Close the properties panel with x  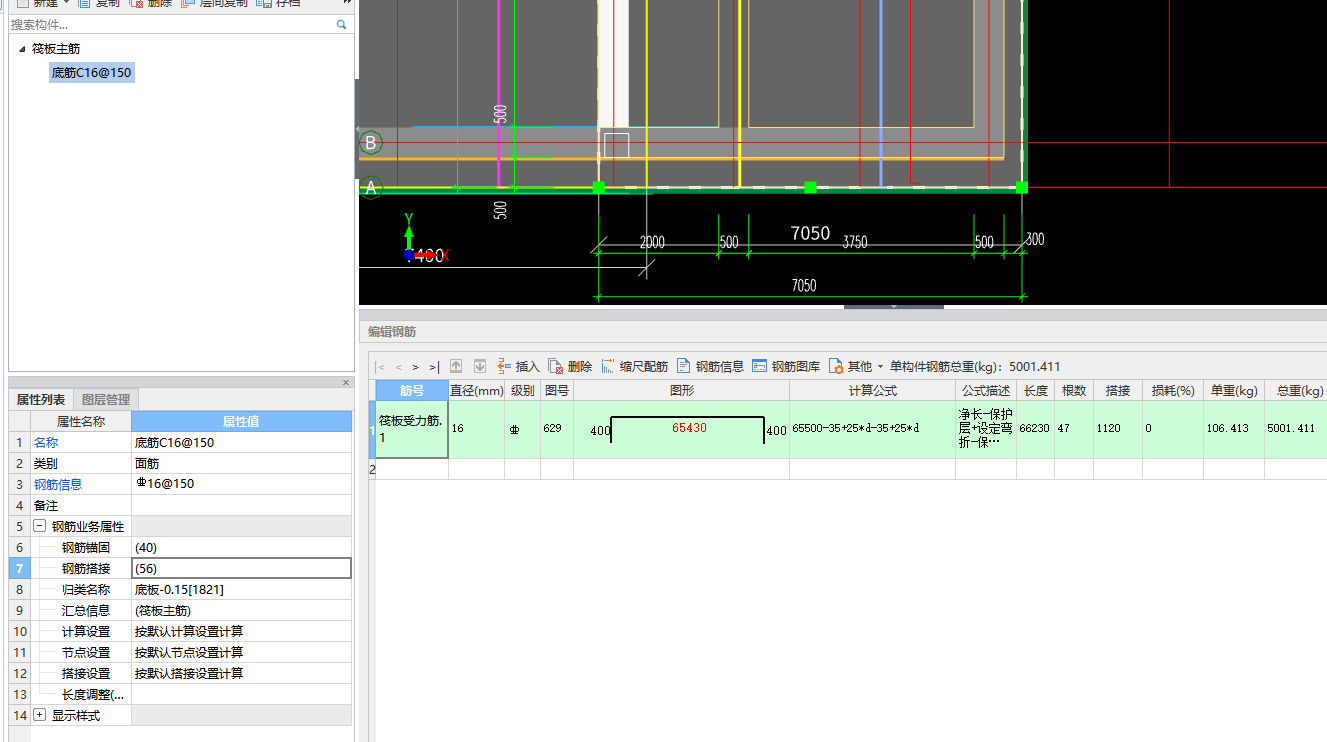(x=346, y=382)
